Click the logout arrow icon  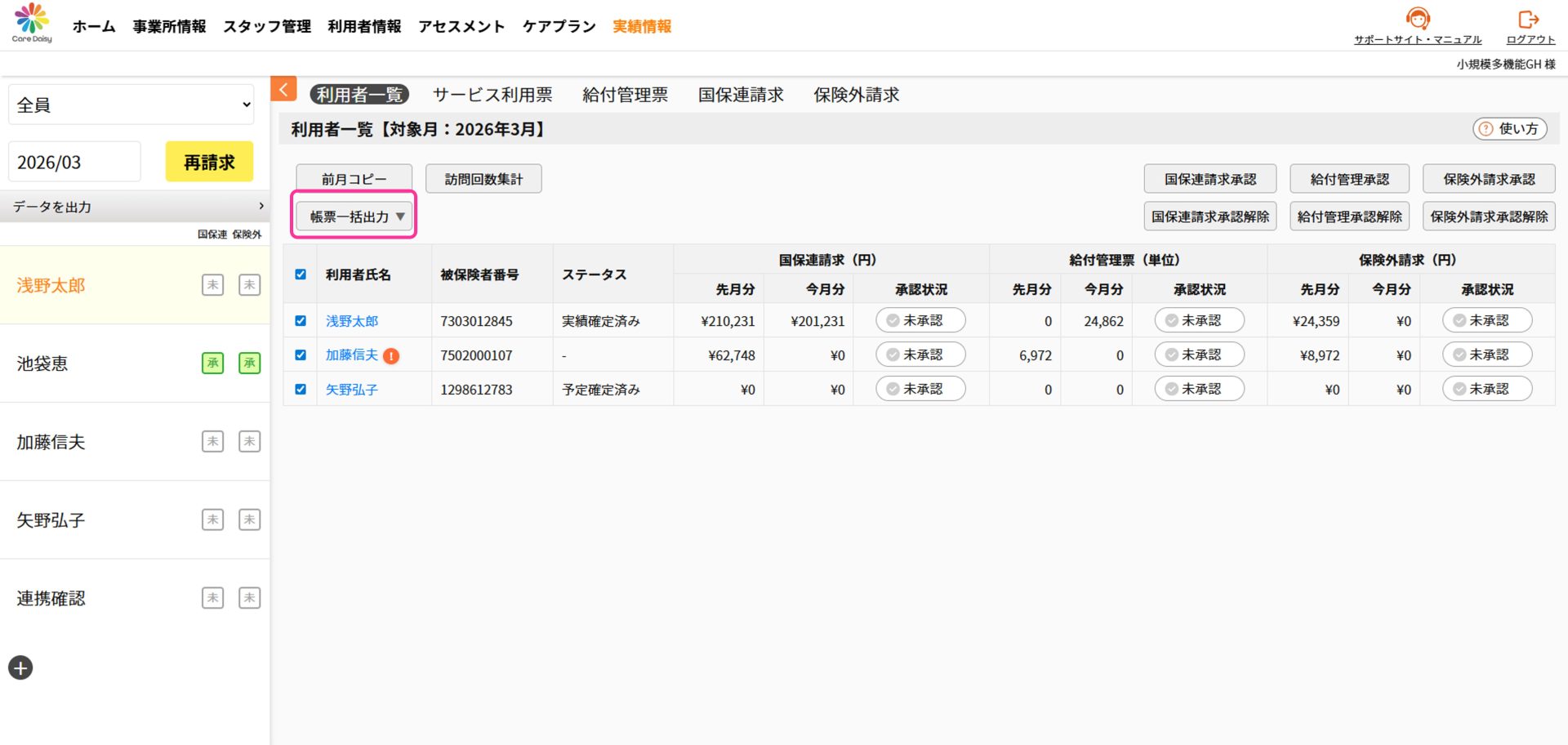[1528, 19]
